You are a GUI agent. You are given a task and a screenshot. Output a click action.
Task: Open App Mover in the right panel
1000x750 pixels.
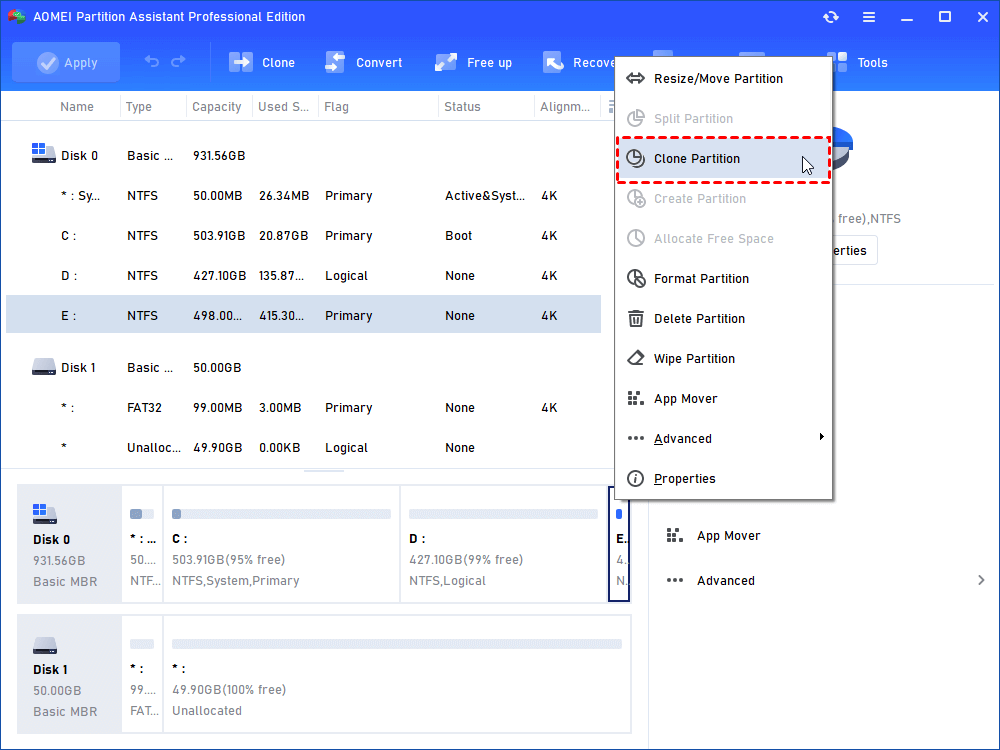[x=728, y=536]
